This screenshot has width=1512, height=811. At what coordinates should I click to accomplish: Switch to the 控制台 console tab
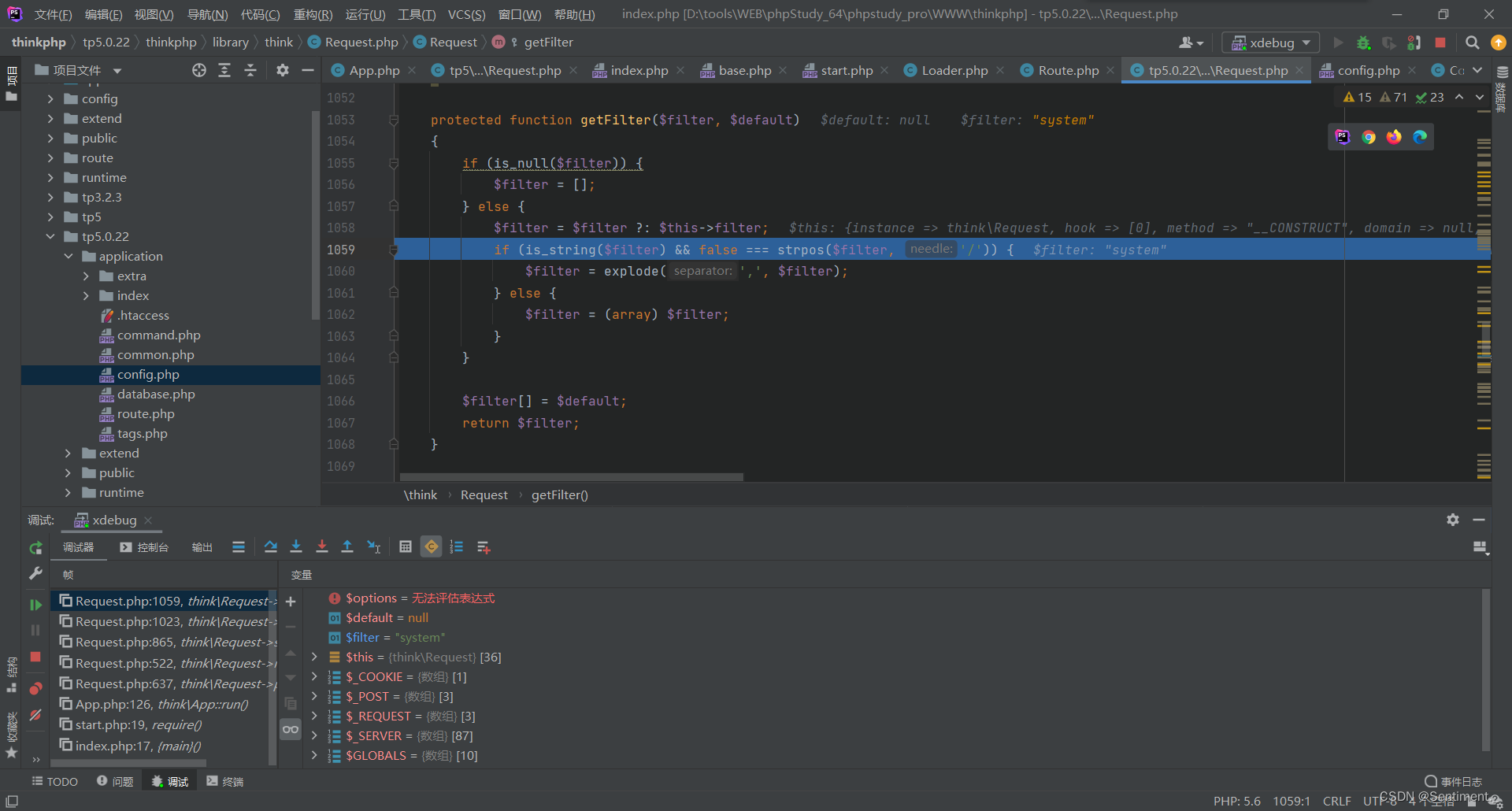pyautogui.click(x=144, y=547)
